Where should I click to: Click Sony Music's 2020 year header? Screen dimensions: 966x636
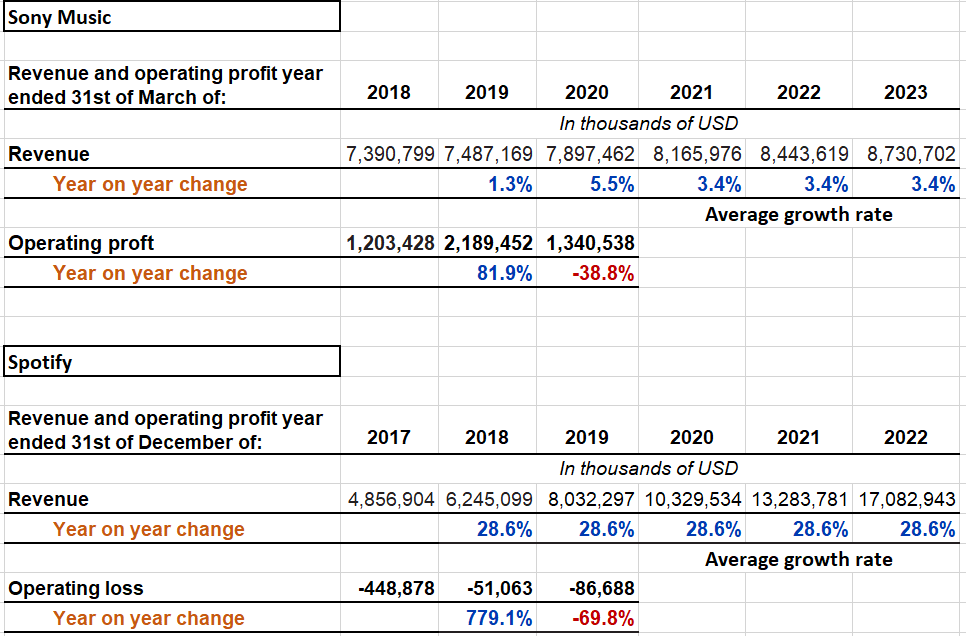[x=586, y=92]
